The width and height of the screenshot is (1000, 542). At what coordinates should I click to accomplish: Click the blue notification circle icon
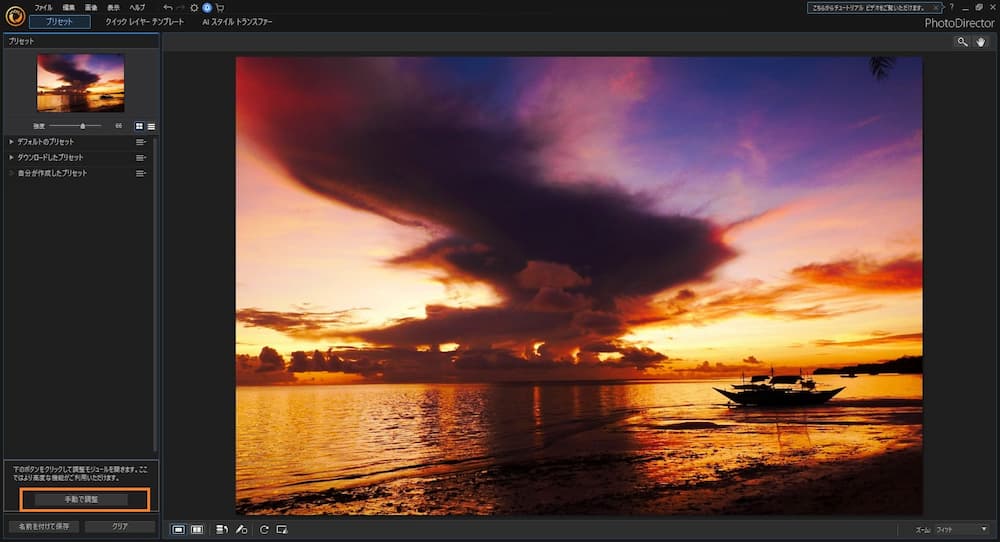[x=207, y=8]
